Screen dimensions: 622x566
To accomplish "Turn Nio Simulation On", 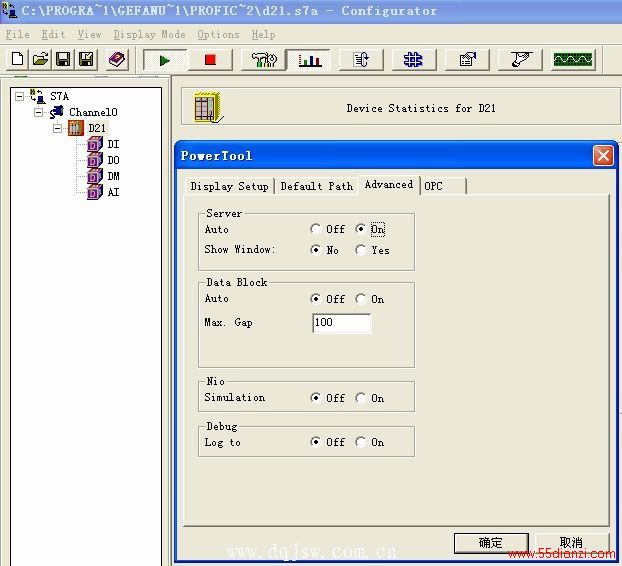I will [360, 397].
